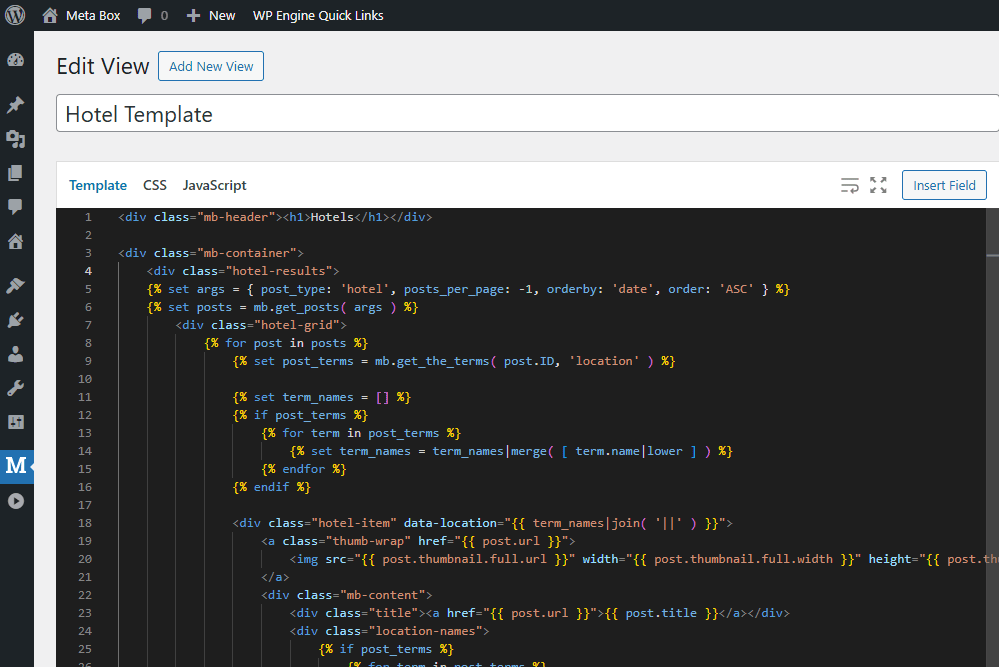This screenshot has width=999, height=667.
Task: Enter fullscreen mode for the editor
Action: [878, 185]
